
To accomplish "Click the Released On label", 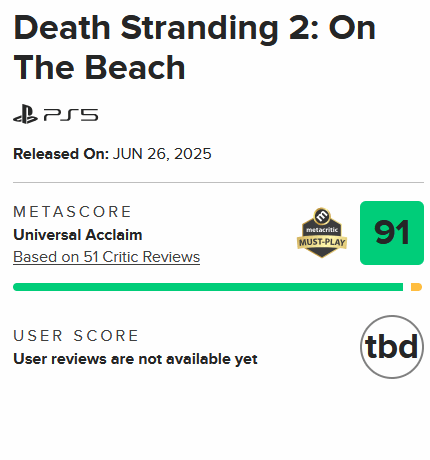I will [x=61, y=154].
